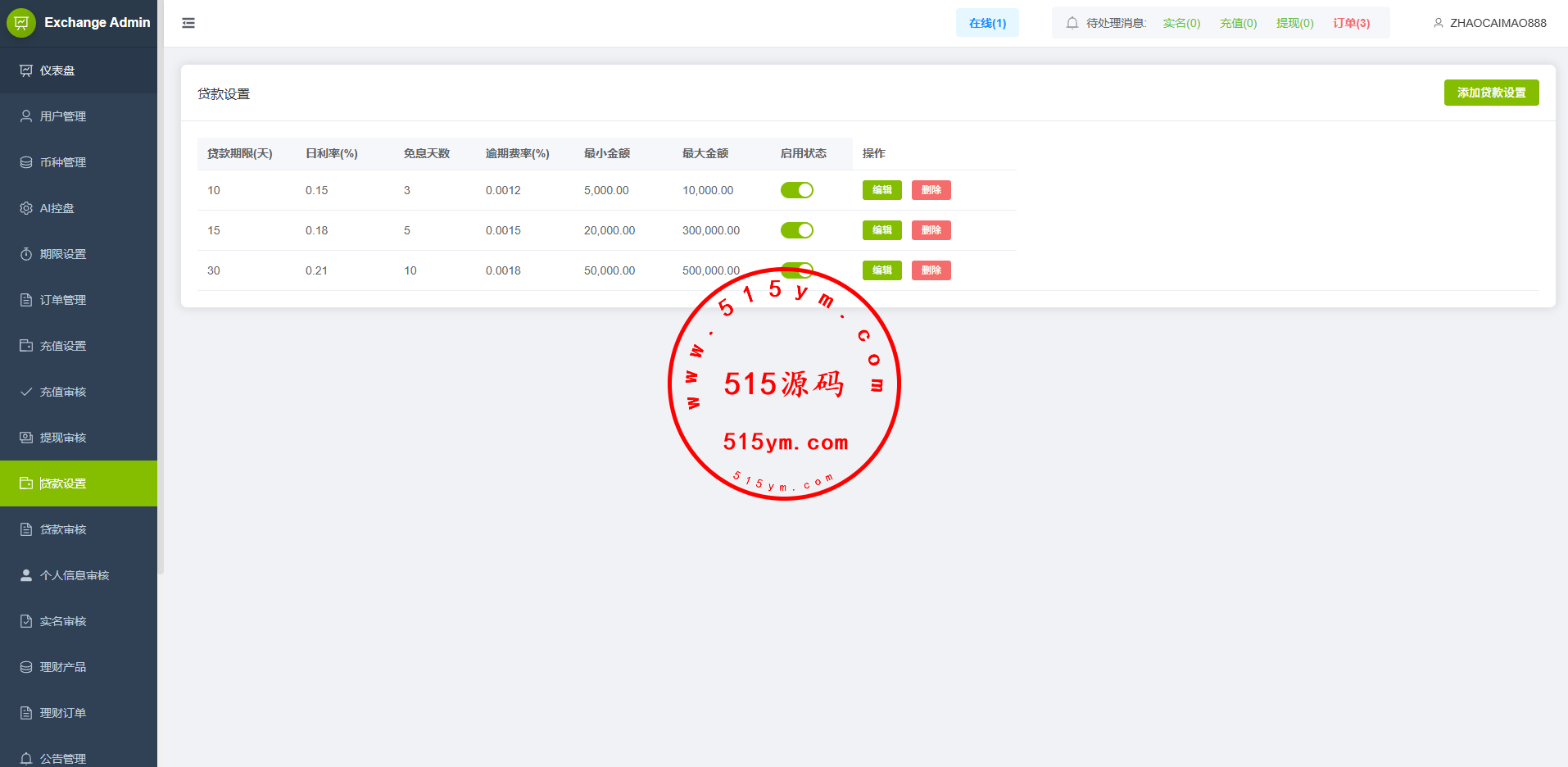Click the AI控盘 gear icon
The width and height of the screenshot is (1568, 767).
pyautogui.click(x=26, y=208)
